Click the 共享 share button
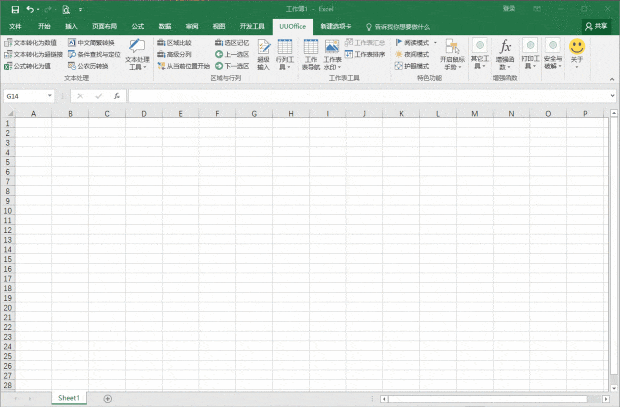The width and height of the screenshot is (620, 407). coord(596,26)
